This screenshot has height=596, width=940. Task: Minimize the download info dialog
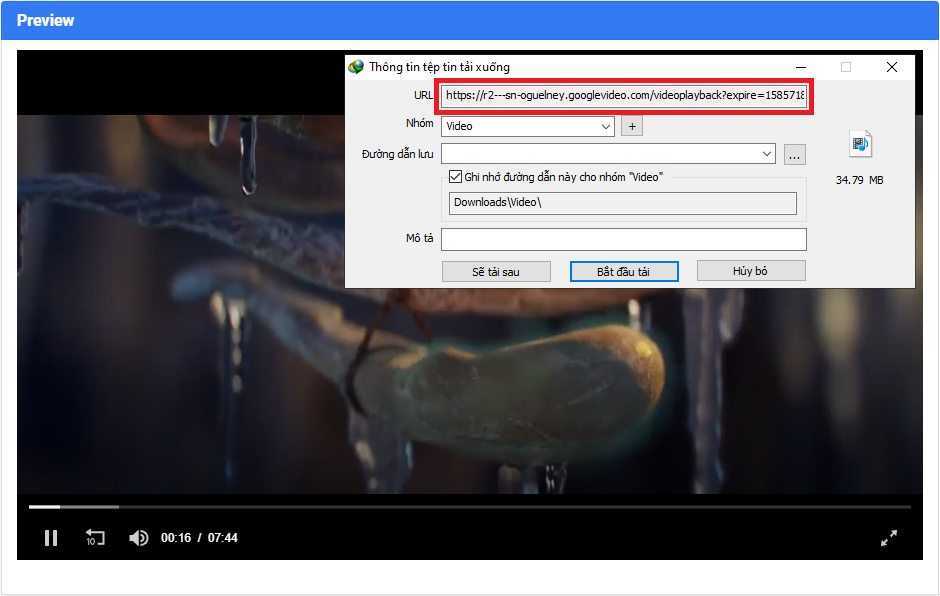(x=800, y=67)
